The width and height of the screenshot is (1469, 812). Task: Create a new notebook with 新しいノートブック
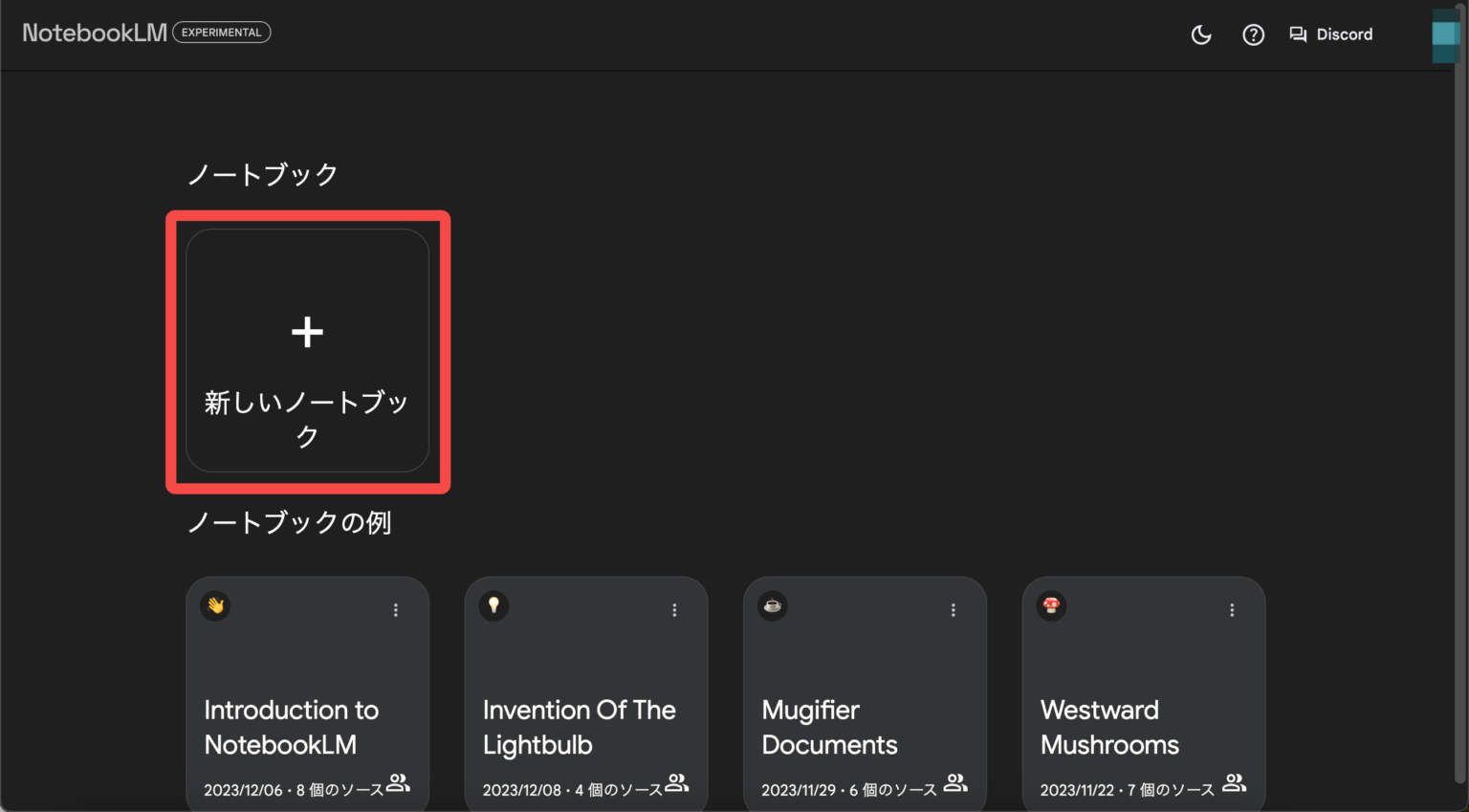pyautogui.click(x=307, y=351)
